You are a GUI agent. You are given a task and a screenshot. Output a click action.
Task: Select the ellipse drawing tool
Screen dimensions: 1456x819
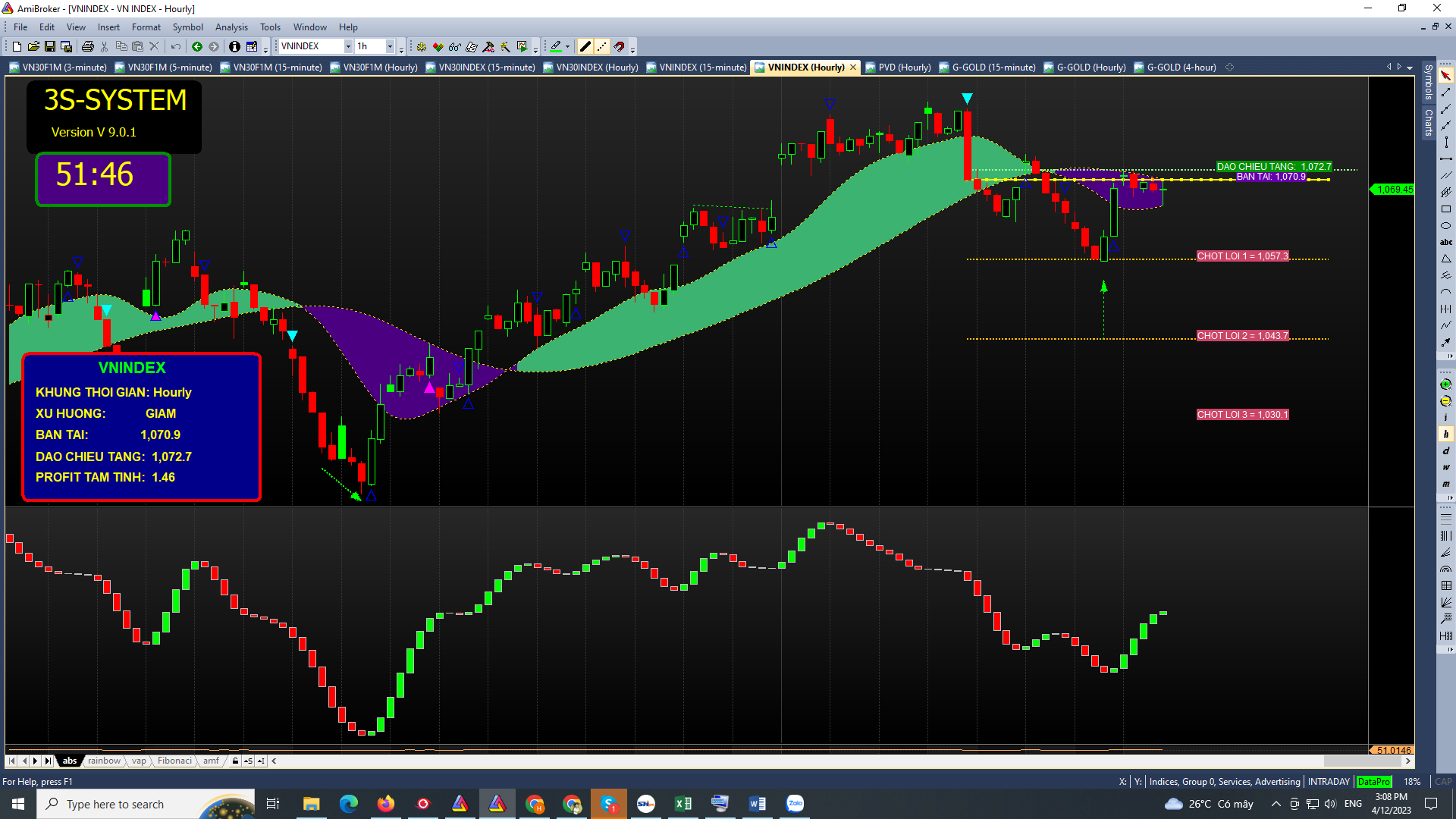pyautogui.click(x=1445, y=225)
